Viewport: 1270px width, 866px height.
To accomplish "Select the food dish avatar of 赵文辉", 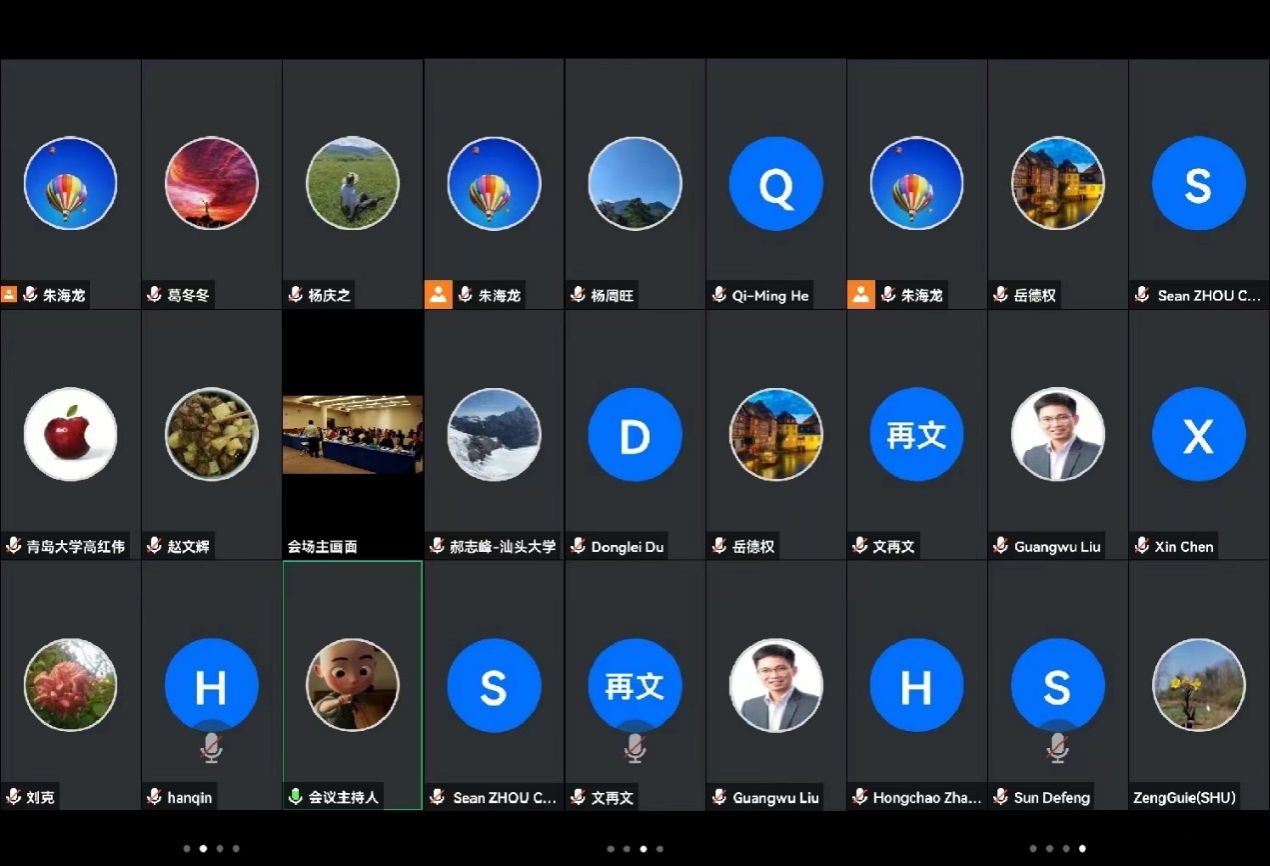I will click(x=211, y=435).
